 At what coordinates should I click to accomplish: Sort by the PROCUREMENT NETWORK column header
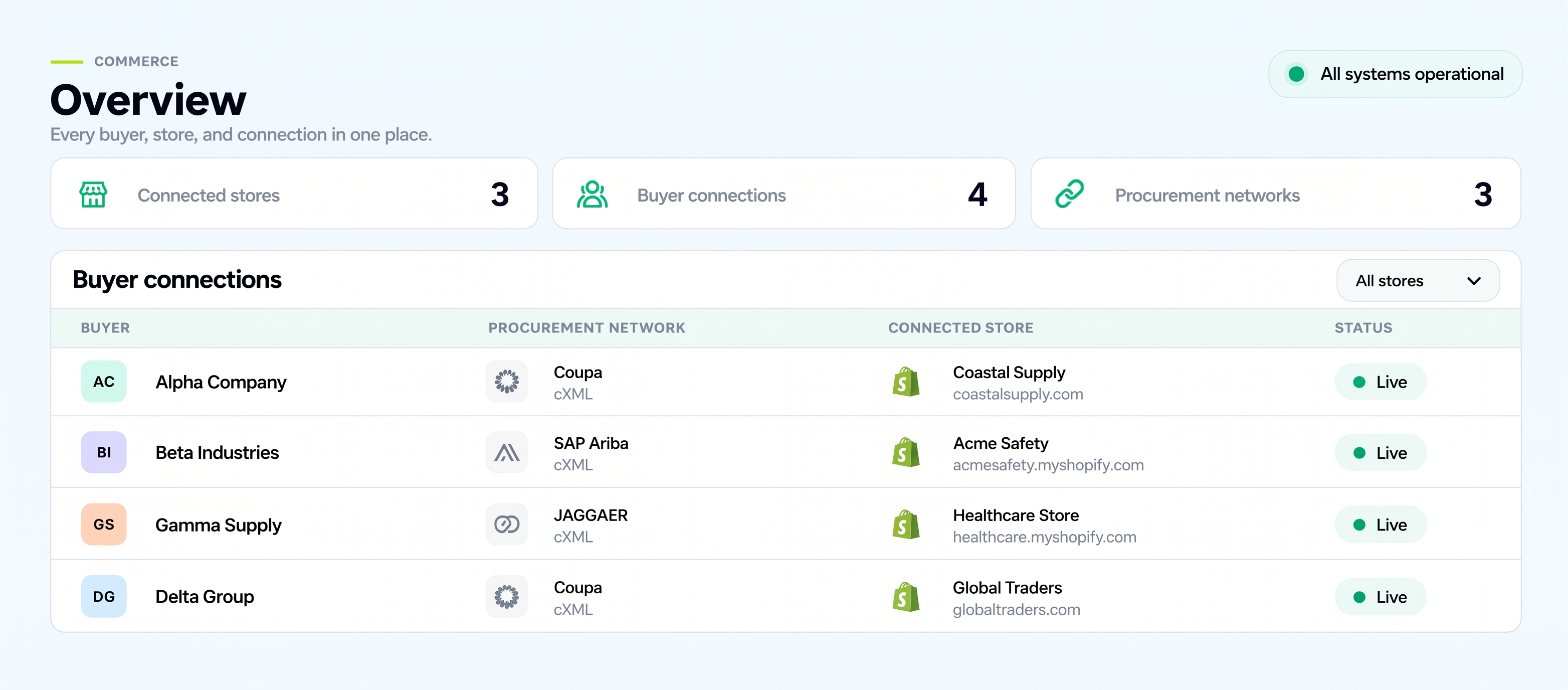click(x=586, y=328)
